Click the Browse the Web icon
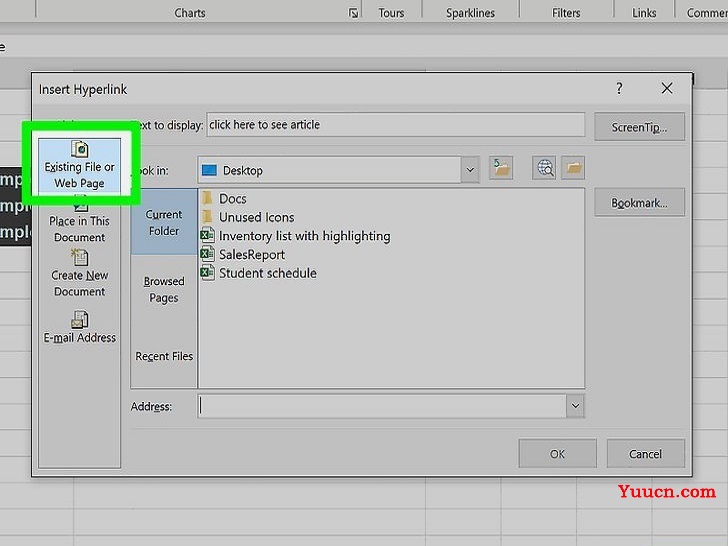Screen dimensions: 728x546 (x=544, y=168)
